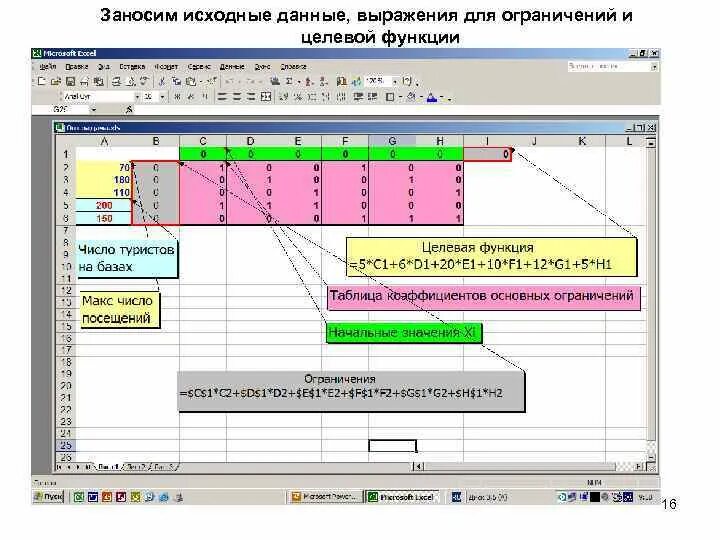Apply the fill color bucket swatch
Screen dimensions: 720x540
(411, 97)
